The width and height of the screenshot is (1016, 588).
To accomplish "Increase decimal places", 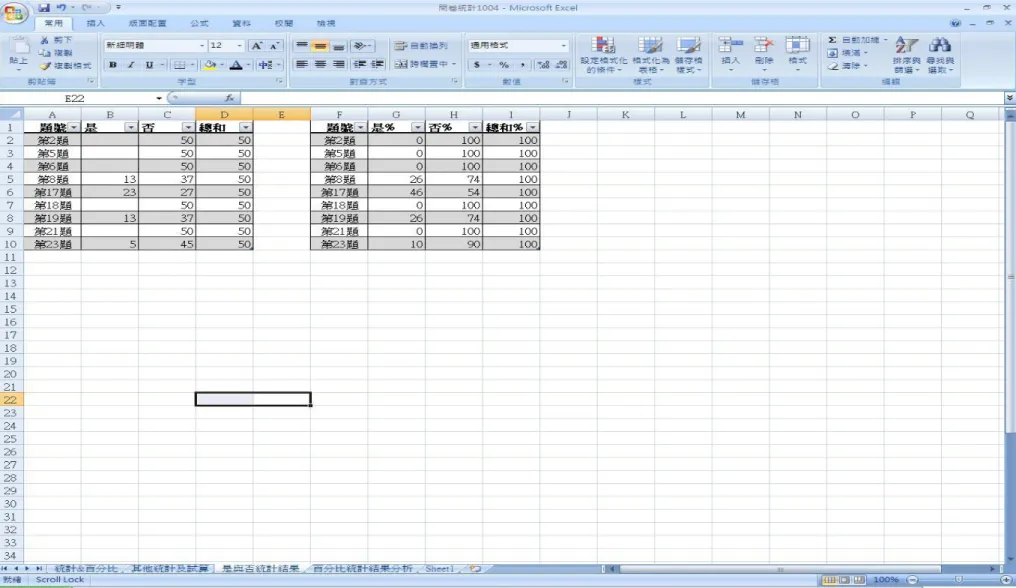I will point(543,65).
